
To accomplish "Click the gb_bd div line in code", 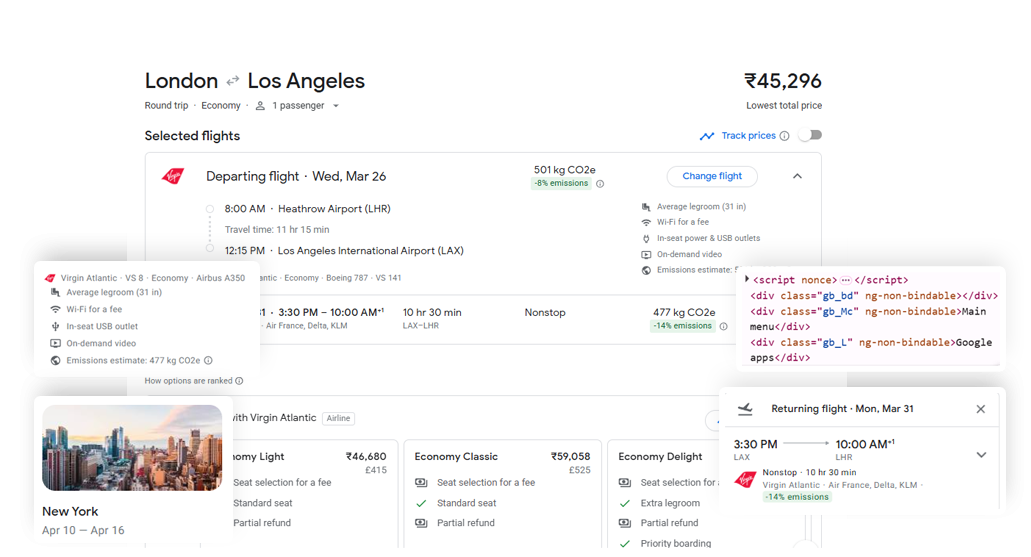I will [874, 296].
